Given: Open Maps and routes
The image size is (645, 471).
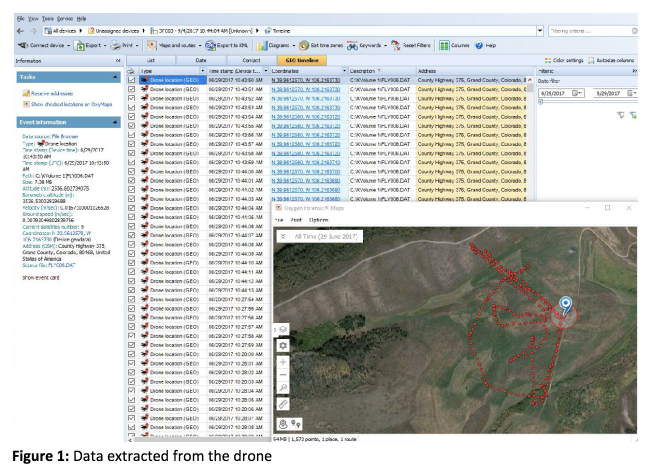Looking at the screenshot, I should [174, 45].
